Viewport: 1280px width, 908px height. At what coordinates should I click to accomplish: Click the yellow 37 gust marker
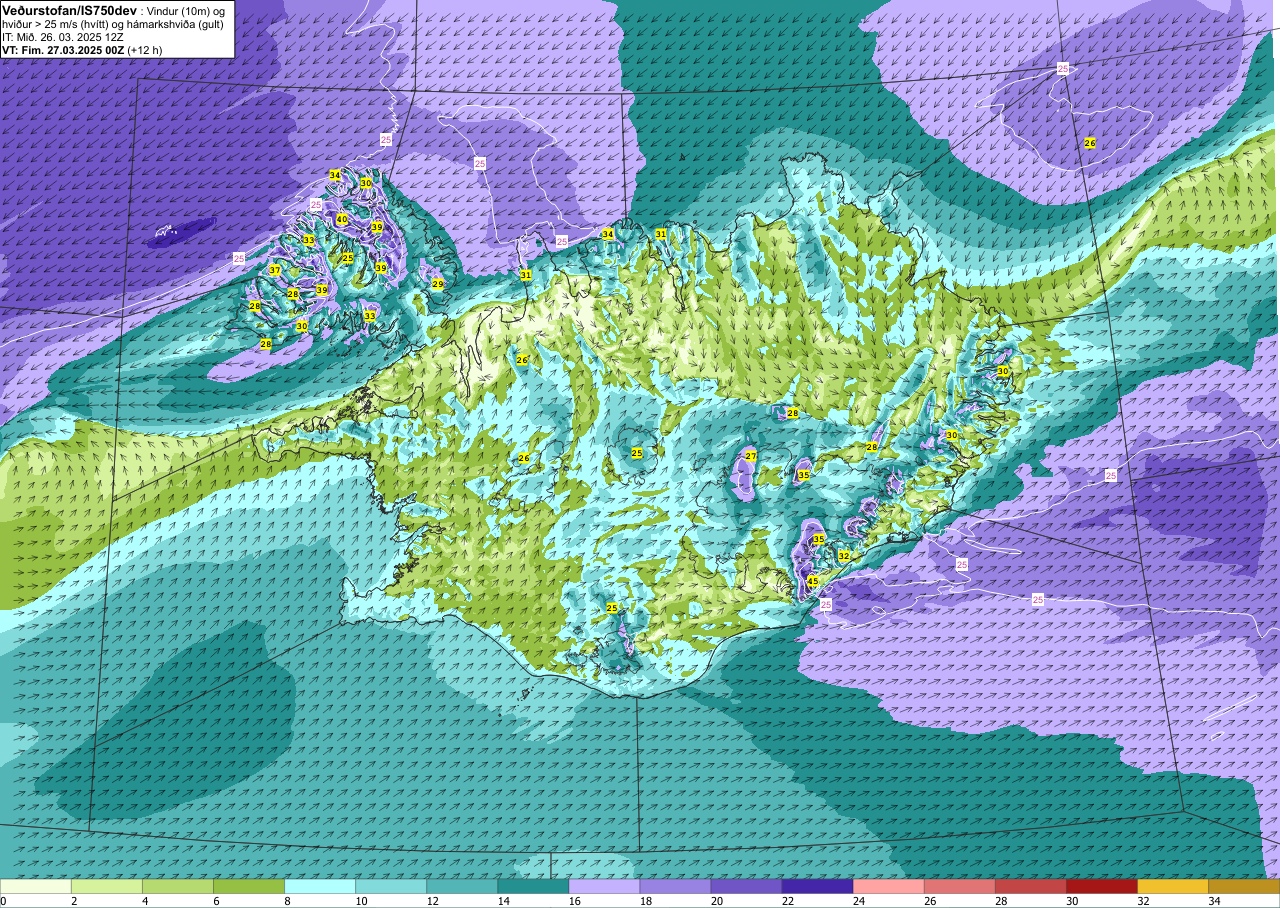[x=275, y=271]
